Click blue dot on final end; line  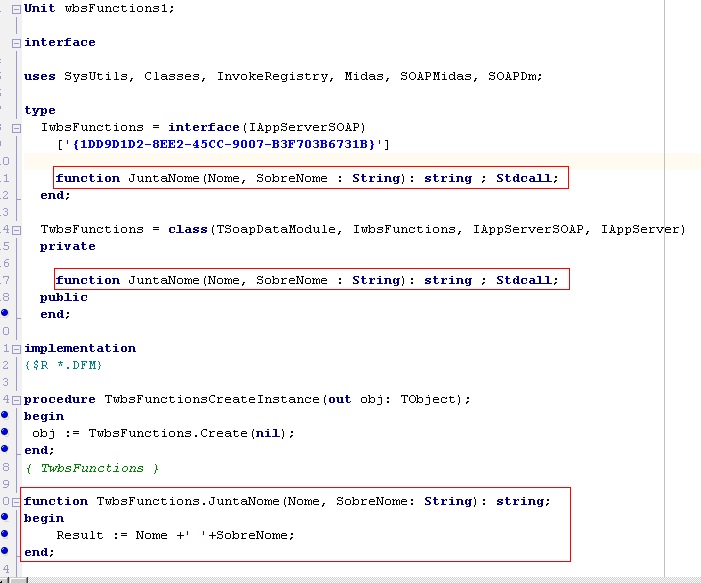(x=4, y=552)
